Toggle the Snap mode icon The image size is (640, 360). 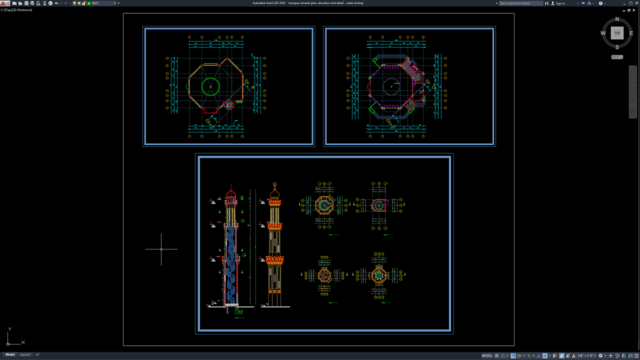pos(502,356)
